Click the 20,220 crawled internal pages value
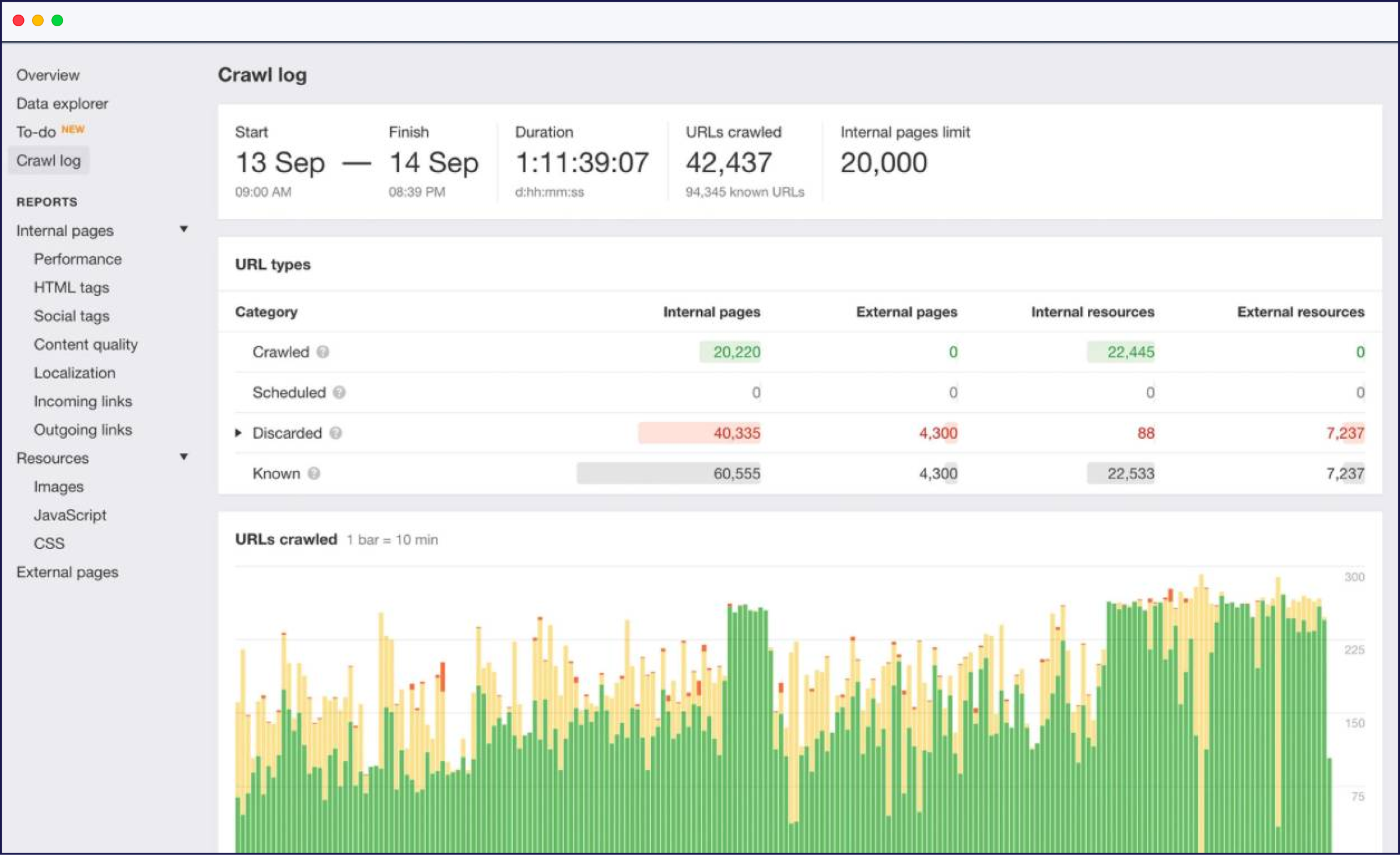The width and height of the screenshot is (1400, 855). [x=736, y=352]
